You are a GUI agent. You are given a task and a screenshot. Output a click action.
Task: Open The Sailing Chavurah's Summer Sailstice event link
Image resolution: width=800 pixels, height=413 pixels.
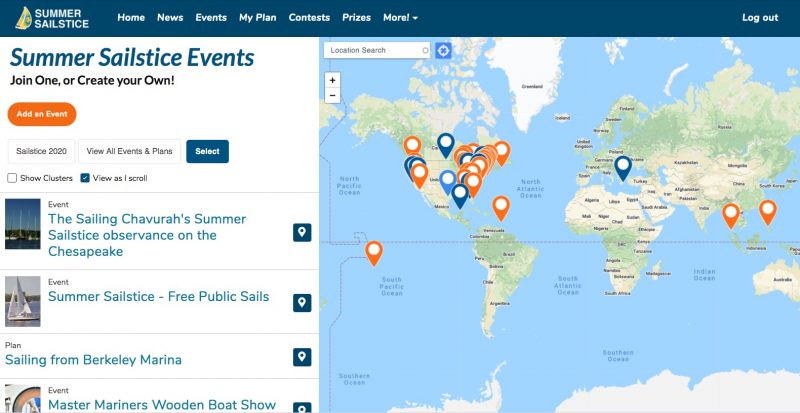tap(147, 235)
